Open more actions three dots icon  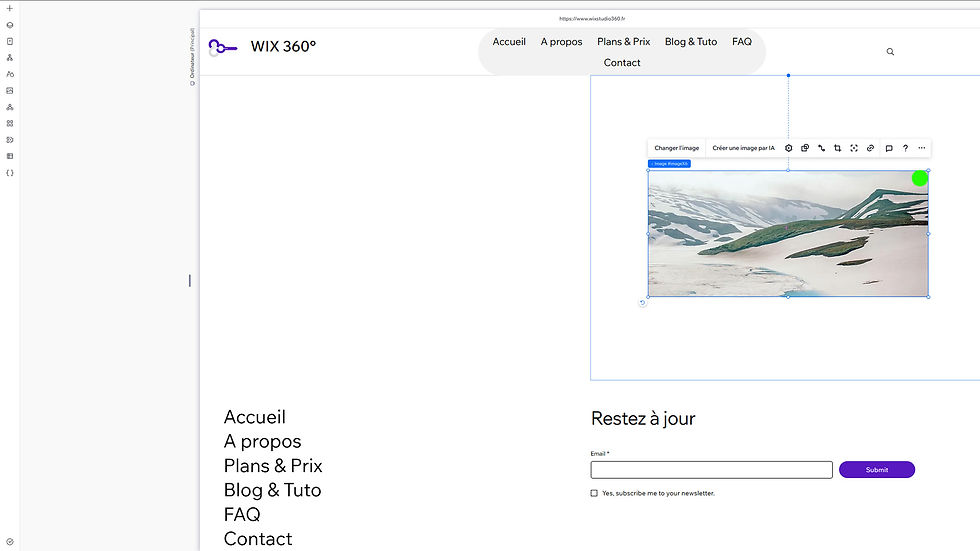click(x=921, y=148)
